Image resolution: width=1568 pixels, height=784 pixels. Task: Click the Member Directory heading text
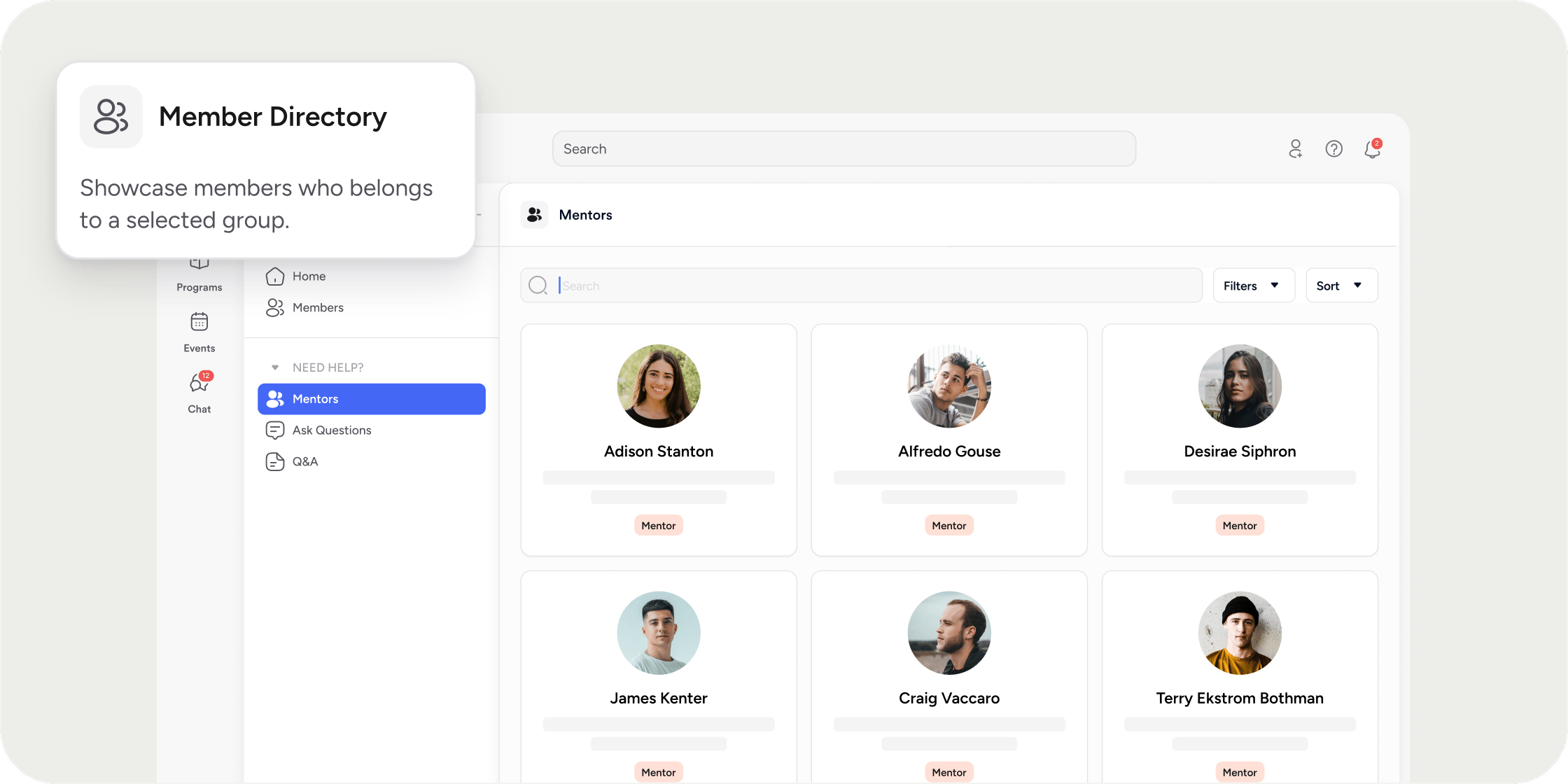[273, 116]
